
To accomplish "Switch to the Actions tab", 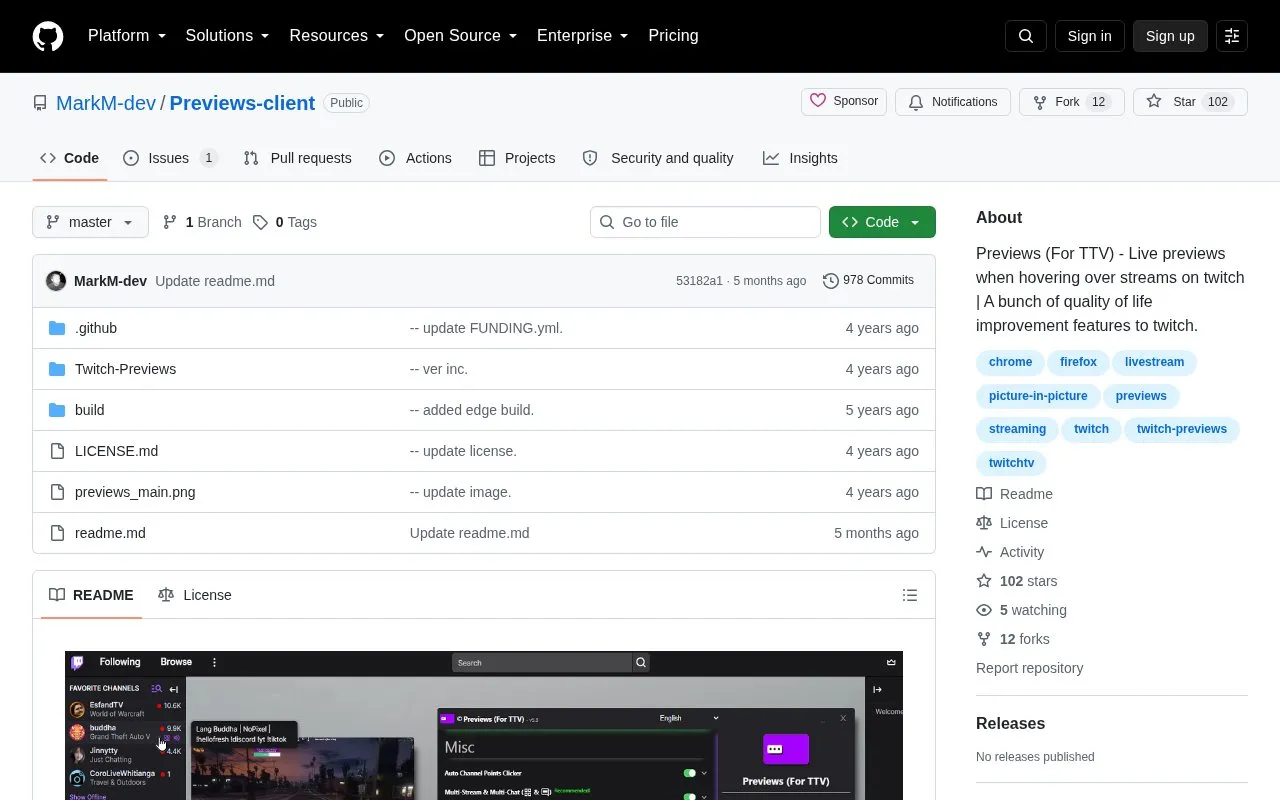I will click(x=415, y=158).
